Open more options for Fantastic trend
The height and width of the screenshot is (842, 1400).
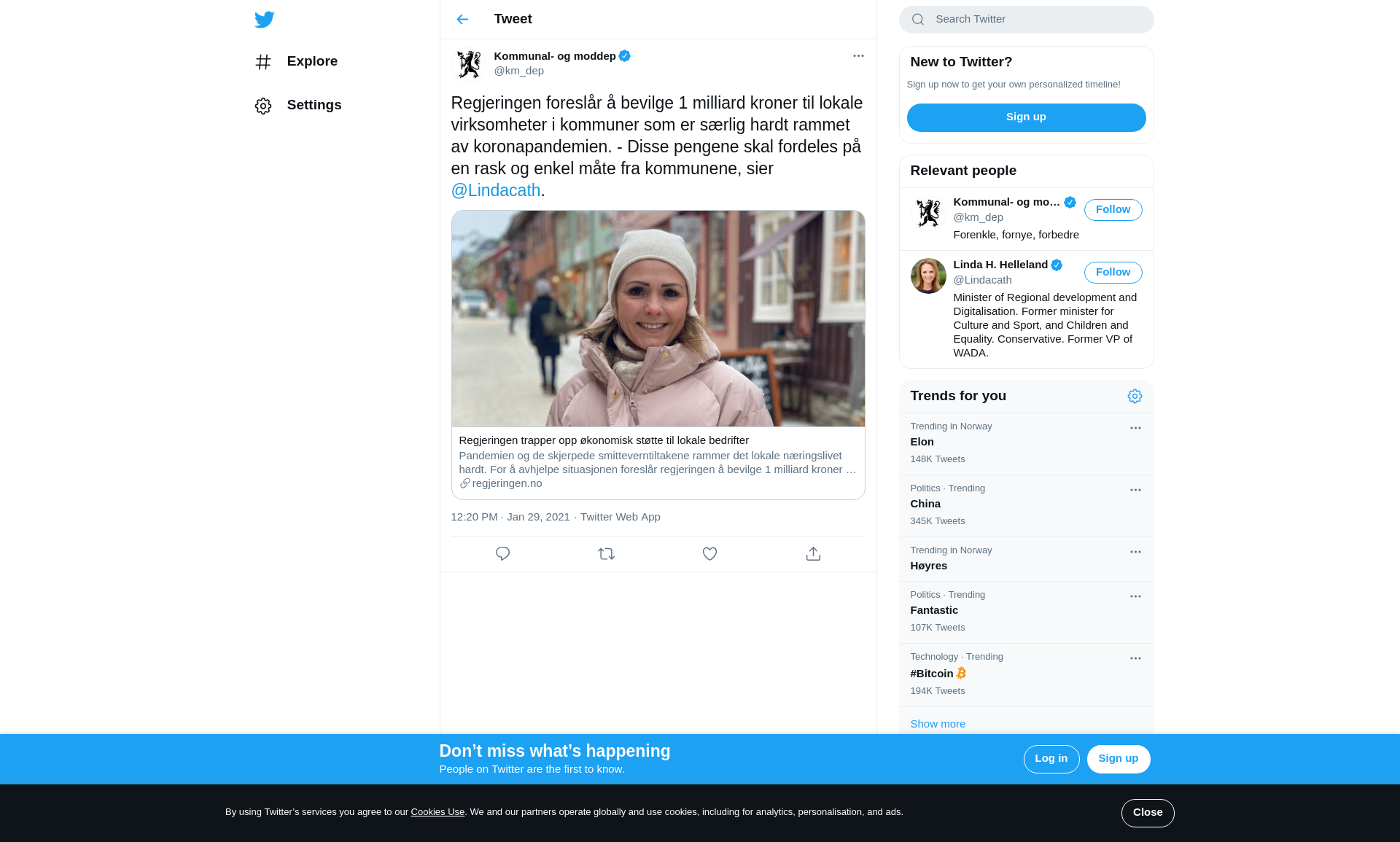pyautogui.click(x=1135, y=597)
